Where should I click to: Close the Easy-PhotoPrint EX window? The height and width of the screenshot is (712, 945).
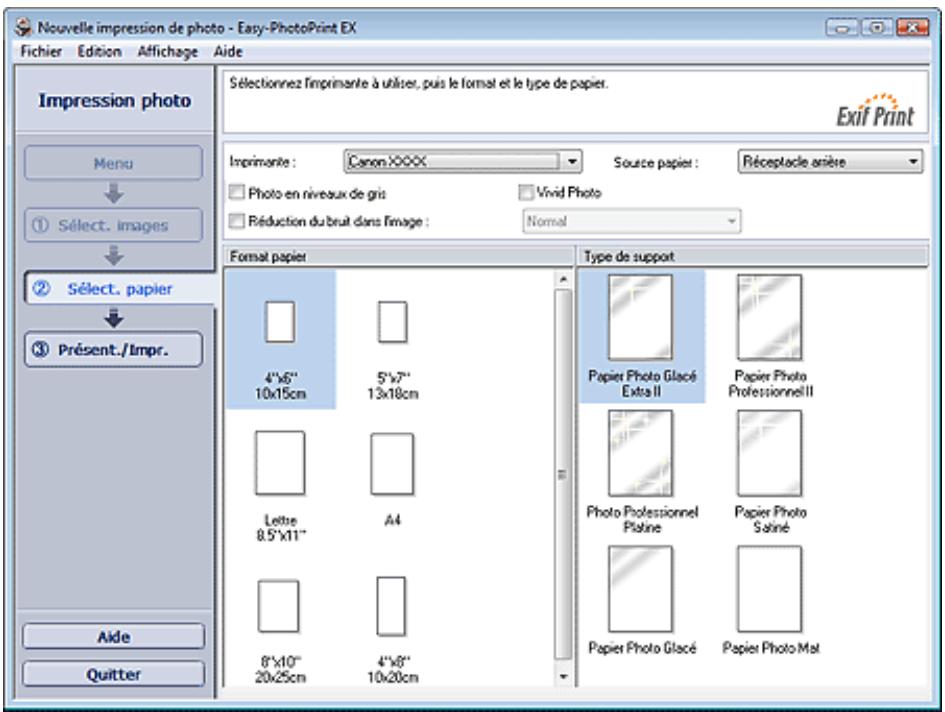point(912,28)
